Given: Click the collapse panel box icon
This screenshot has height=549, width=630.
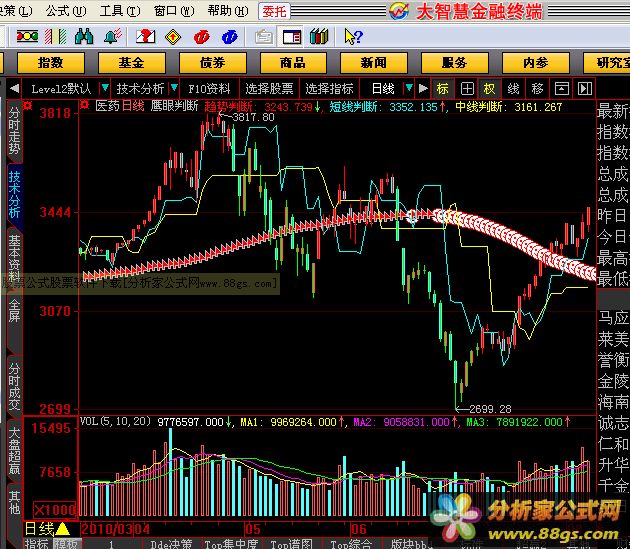Looking at the screenshot, I should point(561,88).
